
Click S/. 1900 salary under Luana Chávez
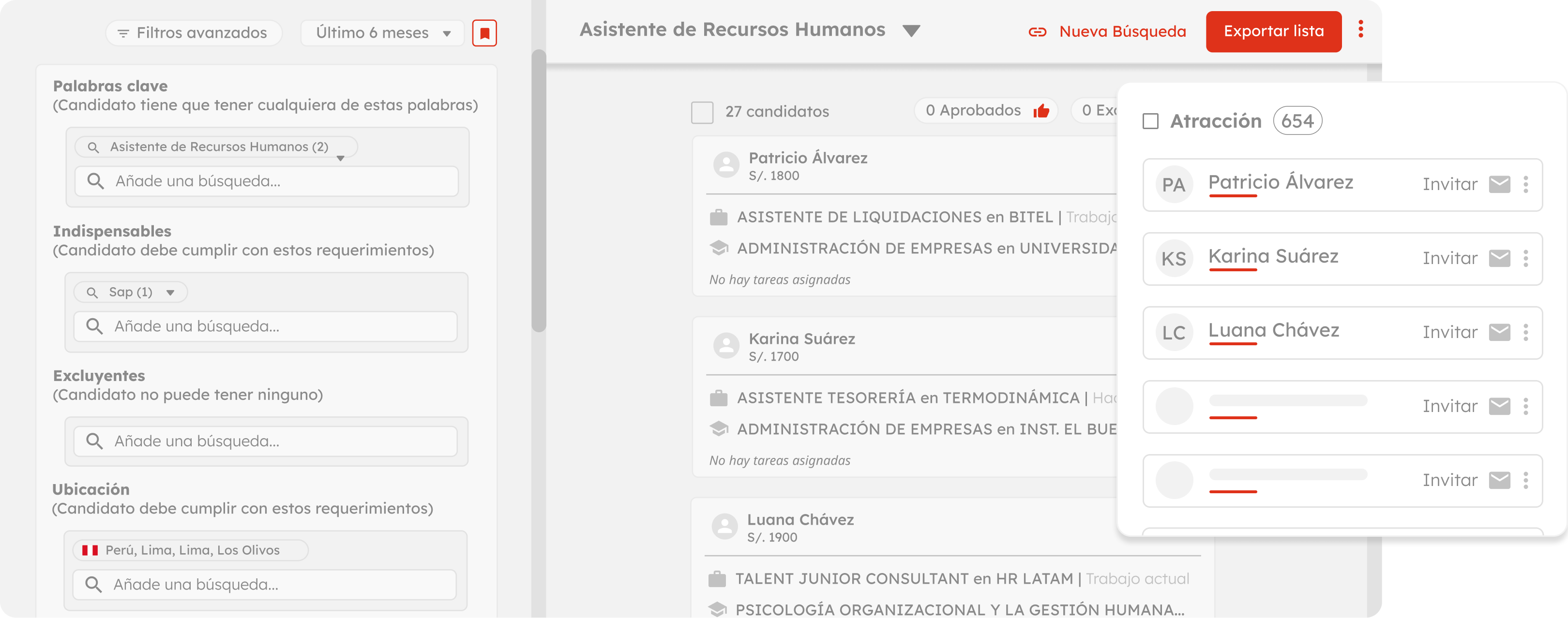click(772, 538)
